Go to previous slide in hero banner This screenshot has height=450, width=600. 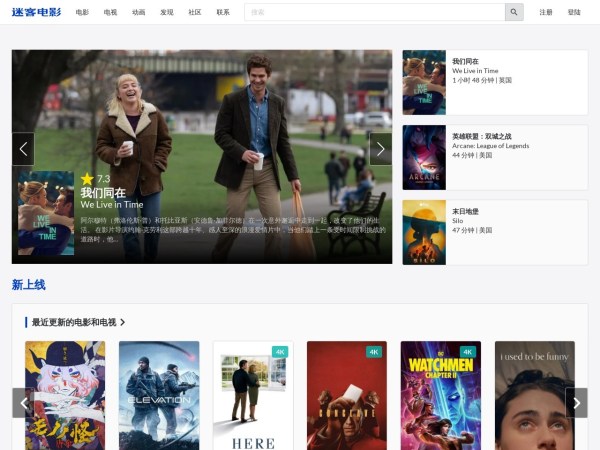point(23,149)
